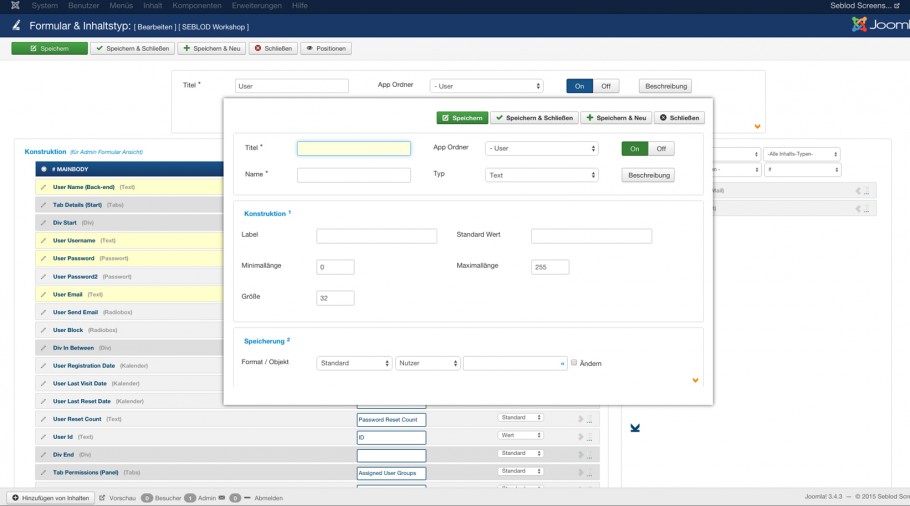910x506 pixels.
Task: Click pencil icon next to User Password2
Action: coord(44,277)
